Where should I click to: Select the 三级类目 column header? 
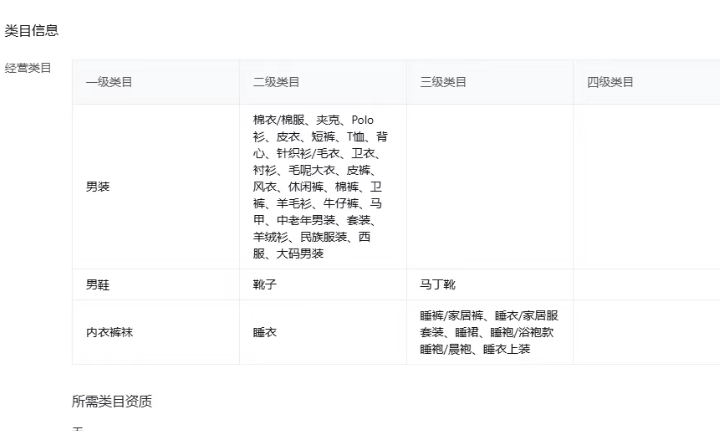(x=443, y=82)
